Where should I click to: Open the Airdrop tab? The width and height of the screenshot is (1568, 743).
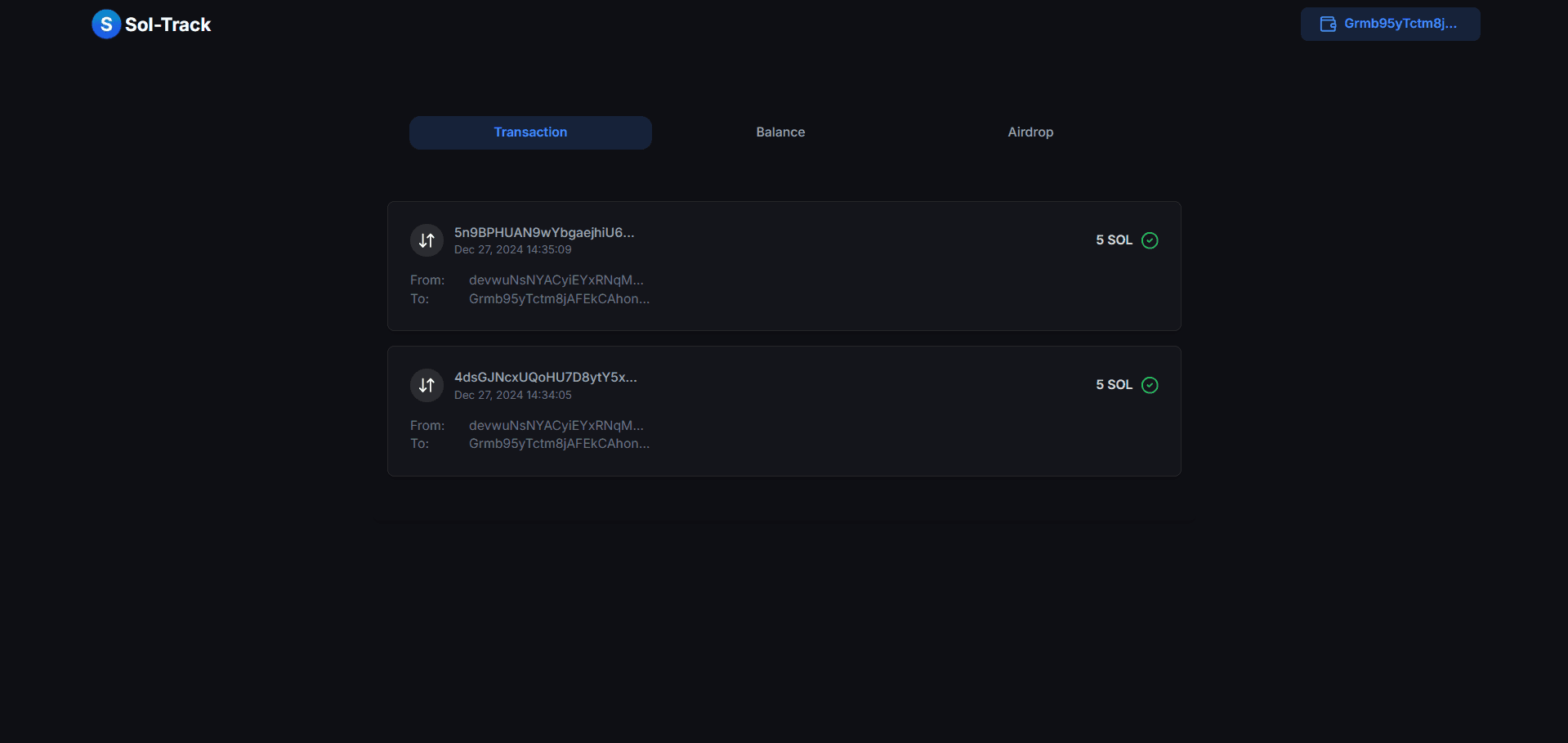click(x=1030, y=132)
